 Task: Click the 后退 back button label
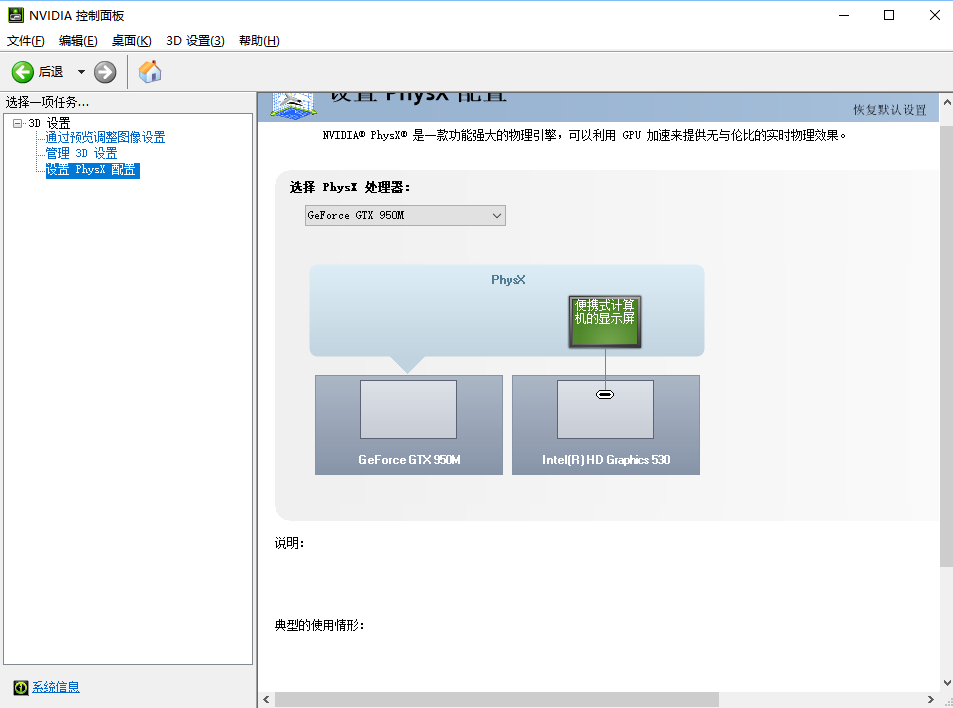[51, 72]
